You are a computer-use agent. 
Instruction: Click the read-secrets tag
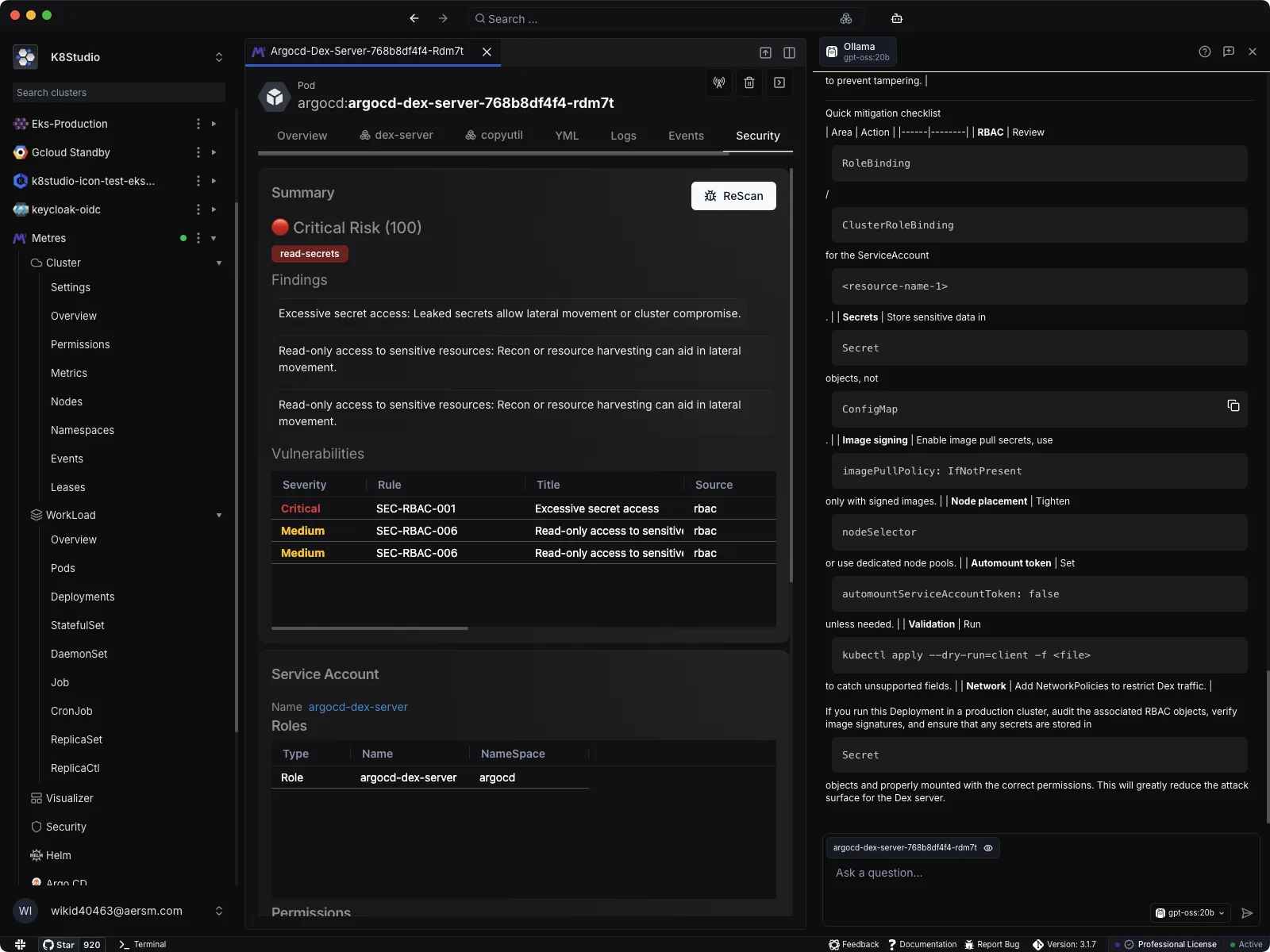click(310, 254)
